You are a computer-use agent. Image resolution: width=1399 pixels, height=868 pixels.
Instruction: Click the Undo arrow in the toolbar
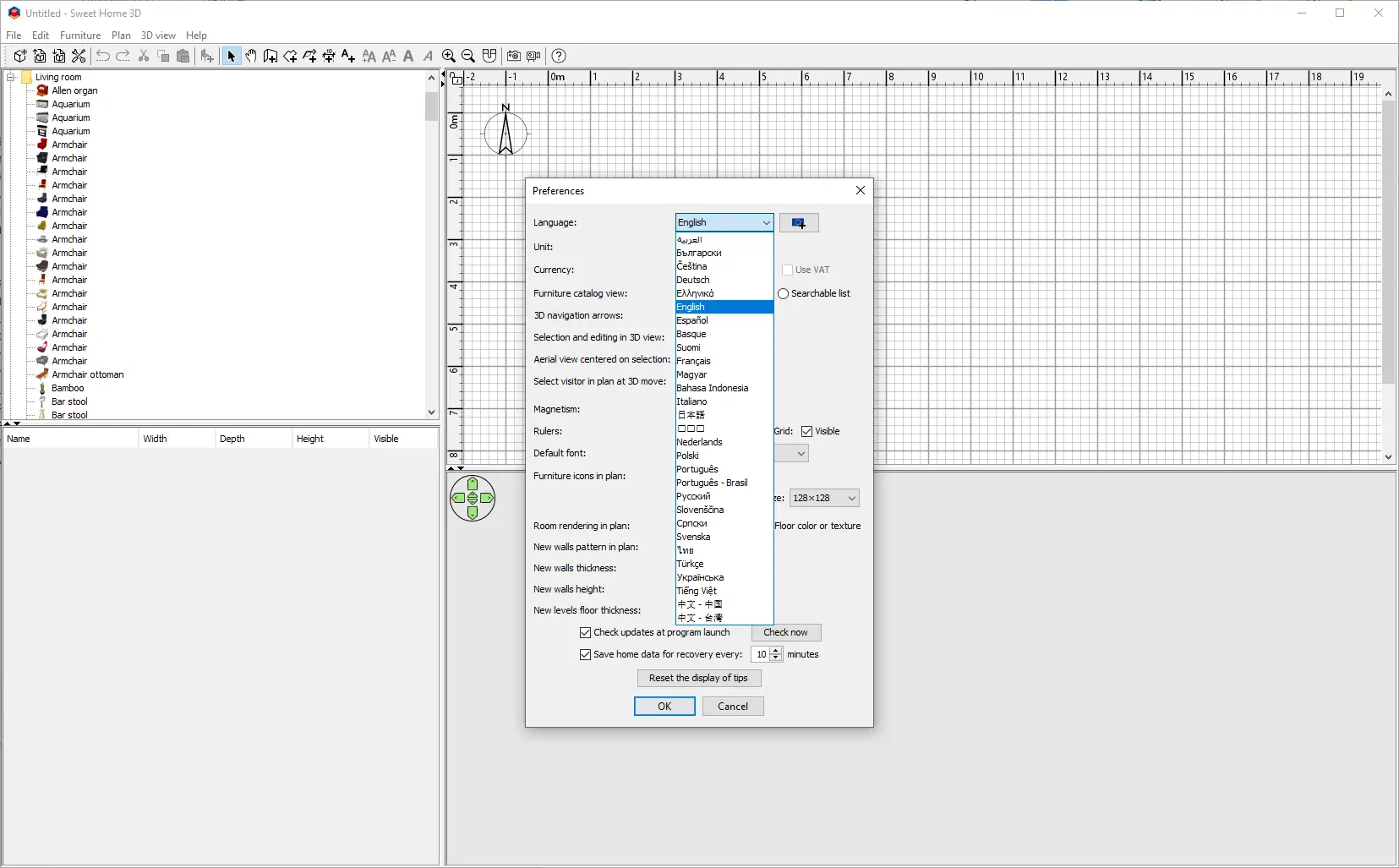(x=103, y=56)
